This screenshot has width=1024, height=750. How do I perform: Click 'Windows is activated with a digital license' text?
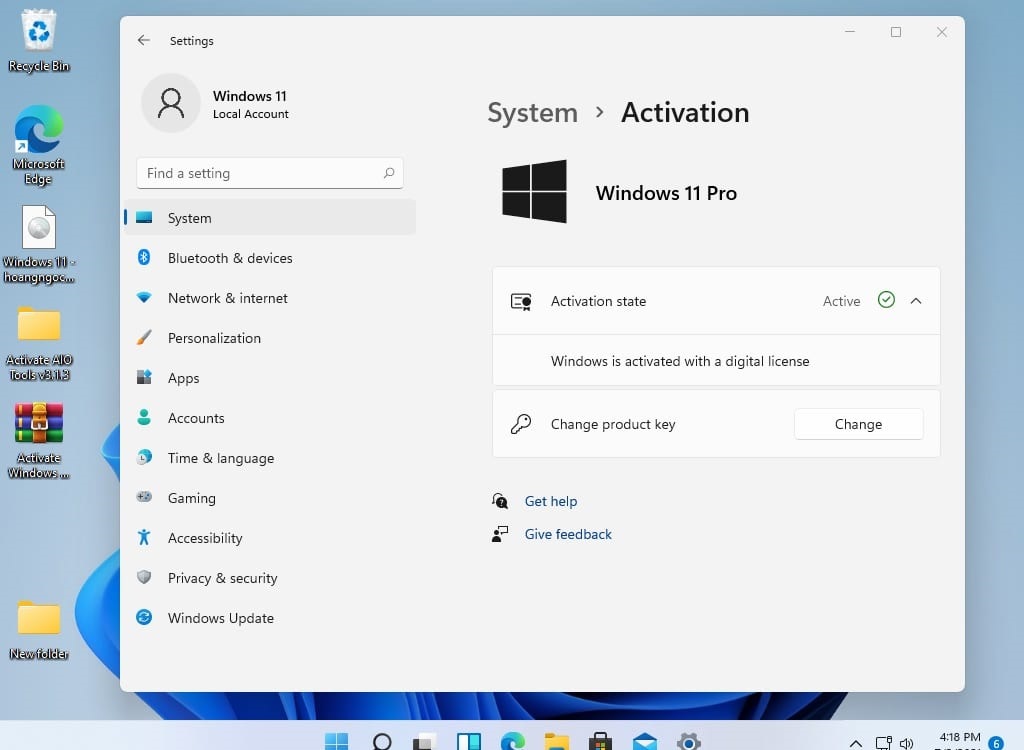[x=680, y=361]
